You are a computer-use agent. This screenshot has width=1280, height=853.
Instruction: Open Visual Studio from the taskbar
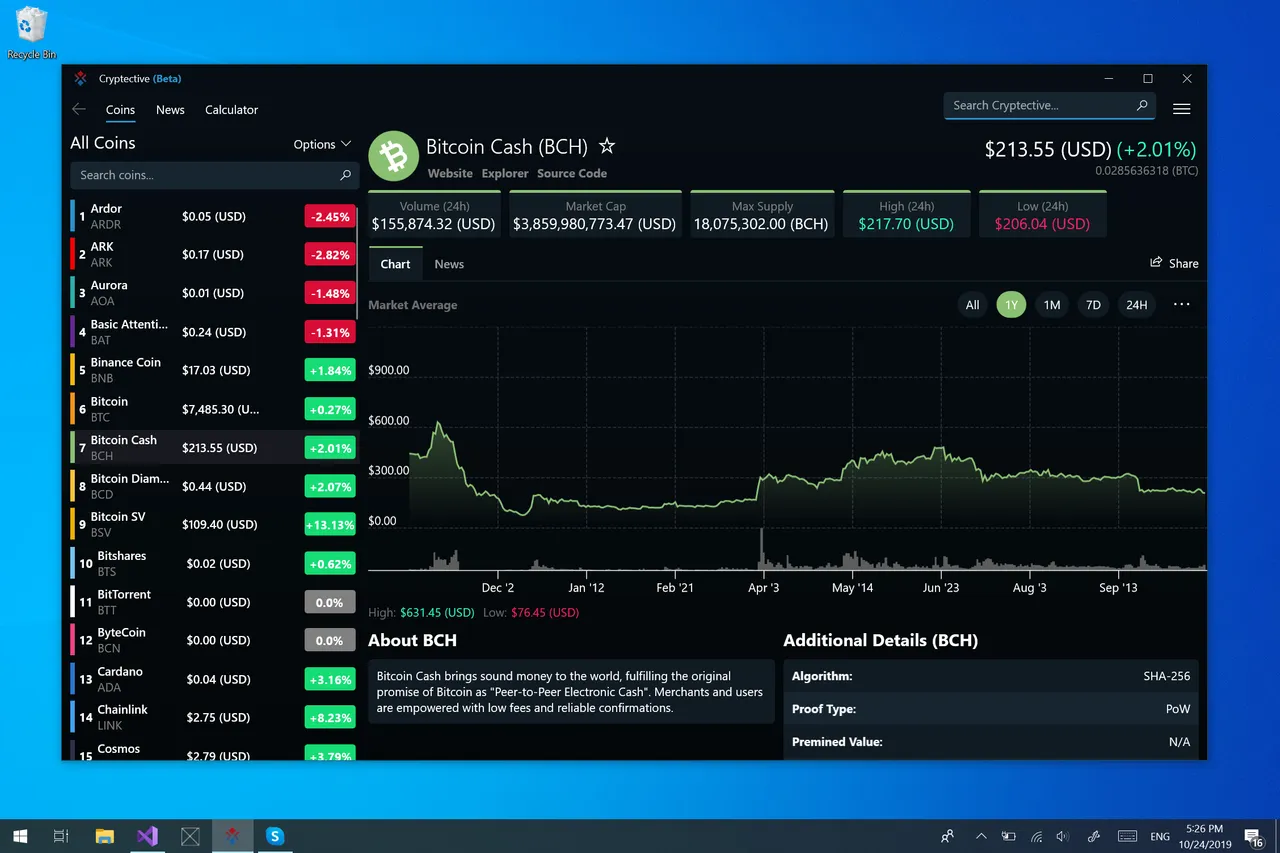(147, 836)
